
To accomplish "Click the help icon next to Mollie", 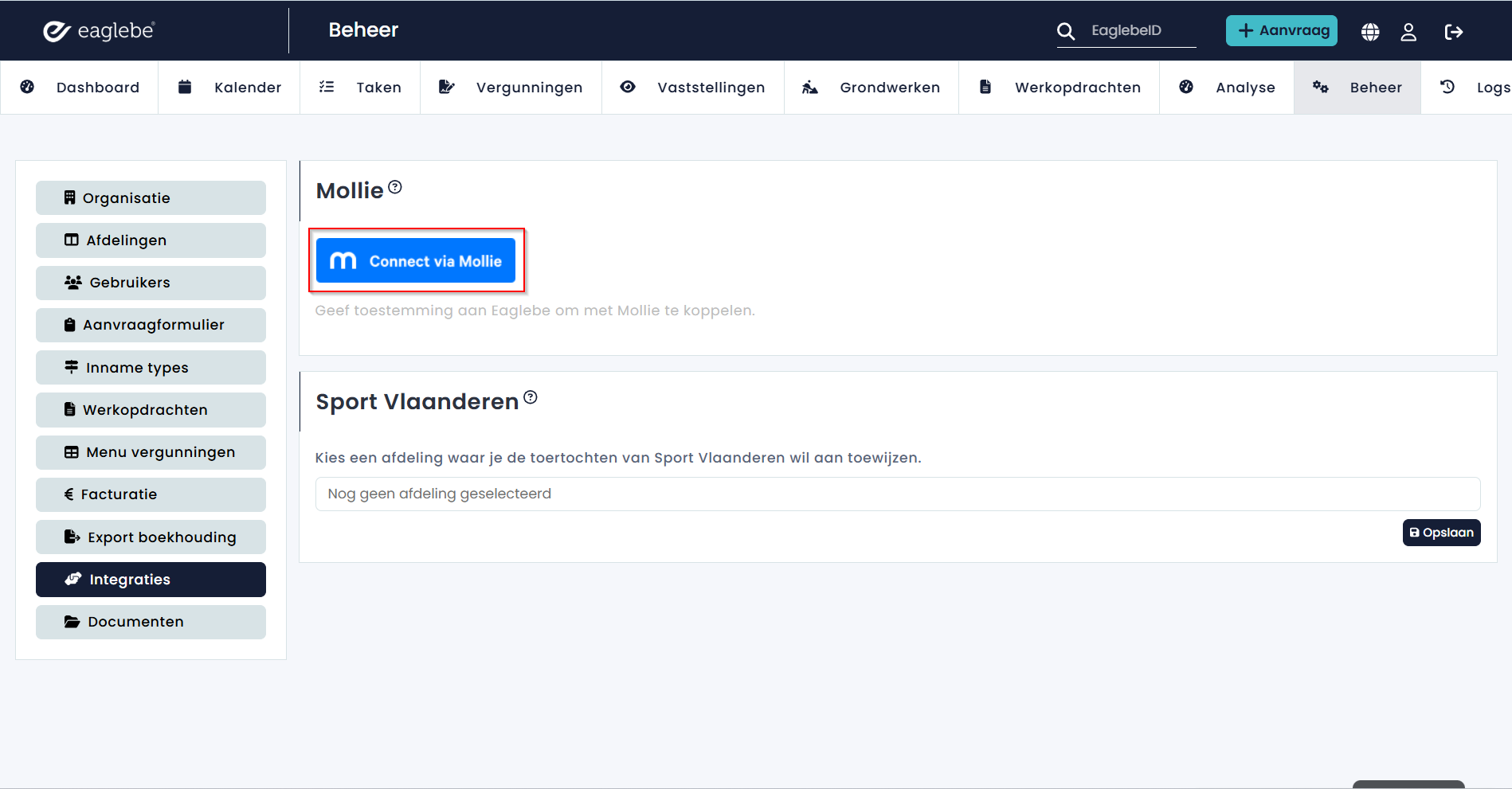I will click(x=395, y=187).
